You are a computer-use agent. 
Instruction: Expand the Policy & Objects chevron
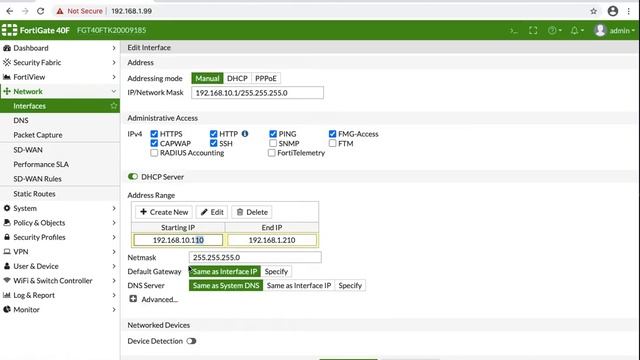pos(113,222)
